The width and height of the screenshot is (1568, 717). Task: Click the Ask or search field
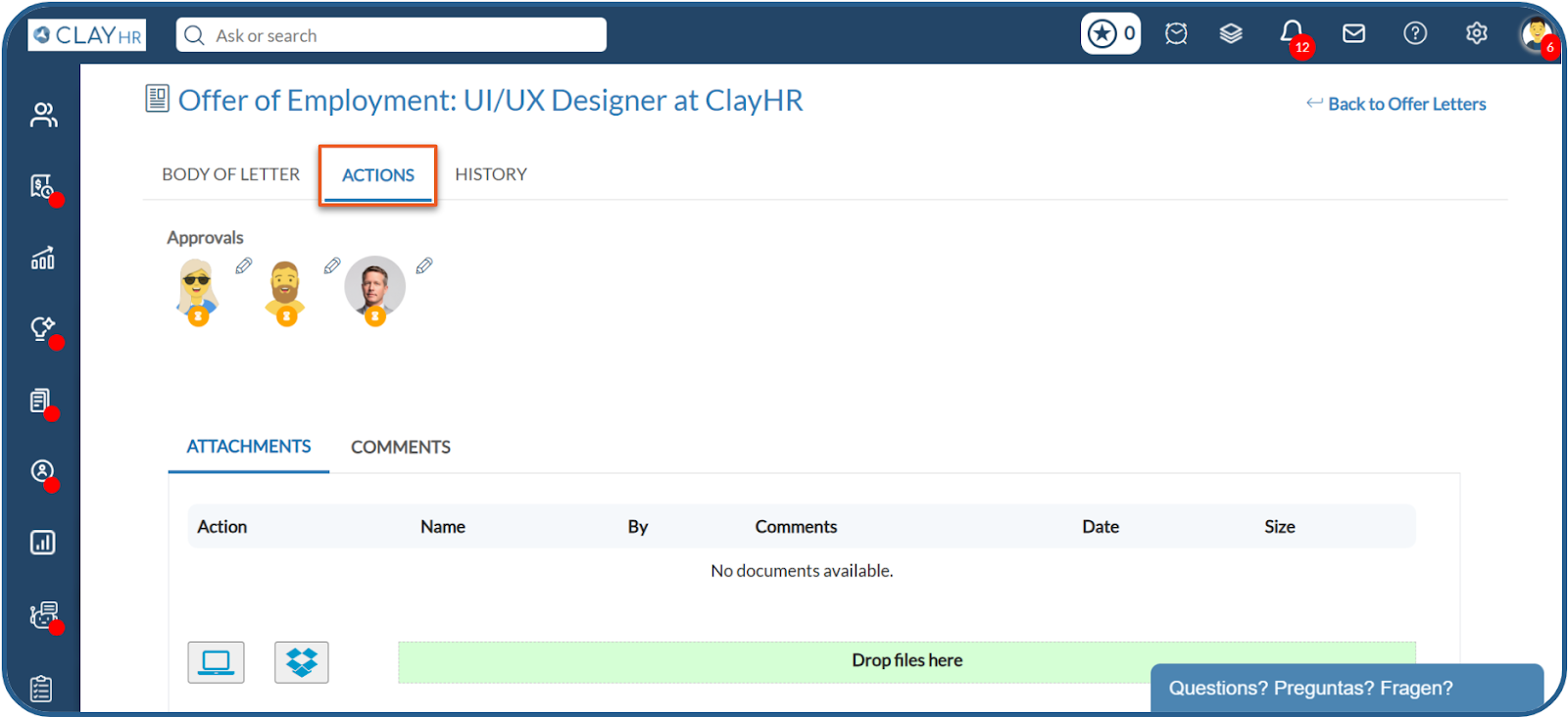point(391,35)
